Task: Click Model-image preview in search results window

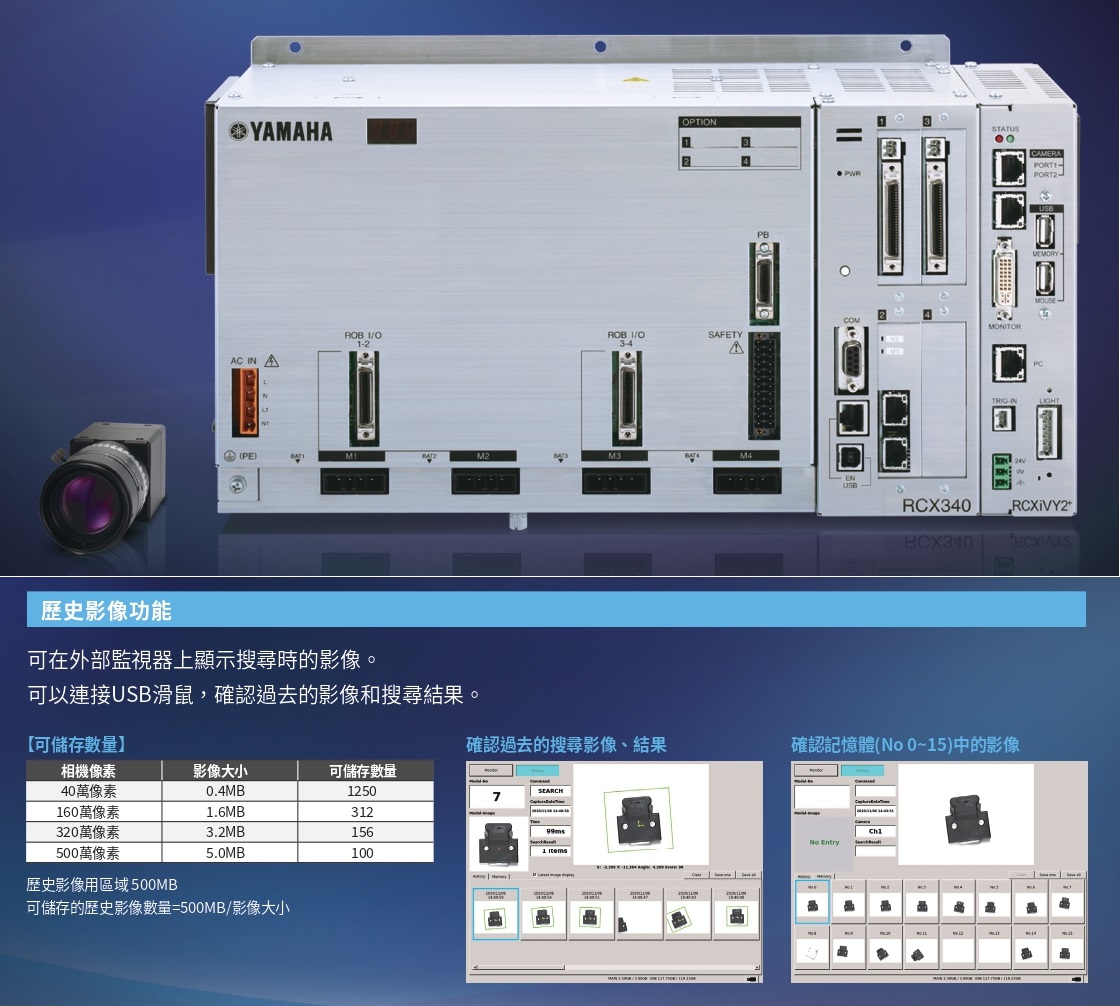Action: coord(499,844)
